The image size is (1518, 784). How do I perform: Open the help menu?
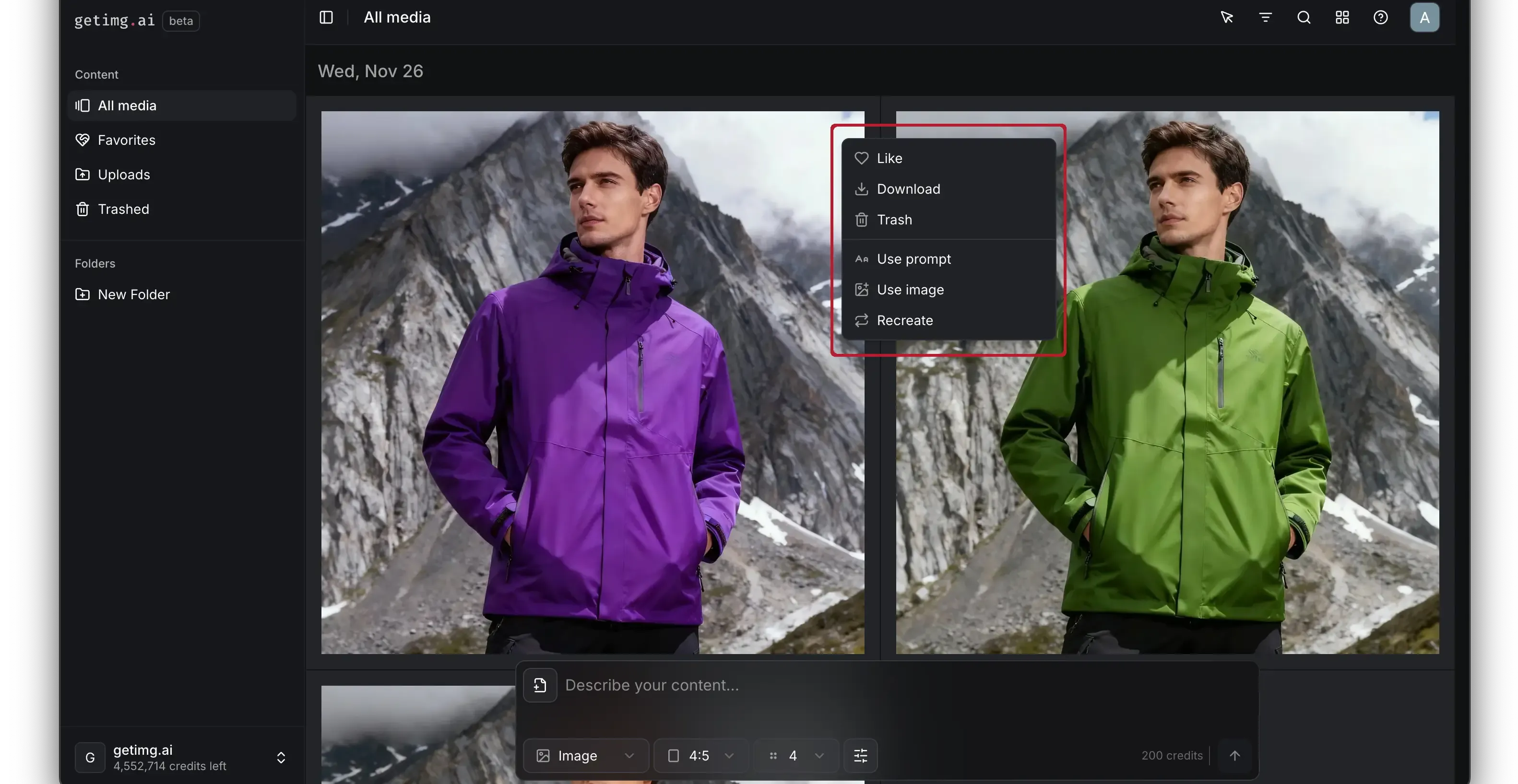tap(1381, 17)
